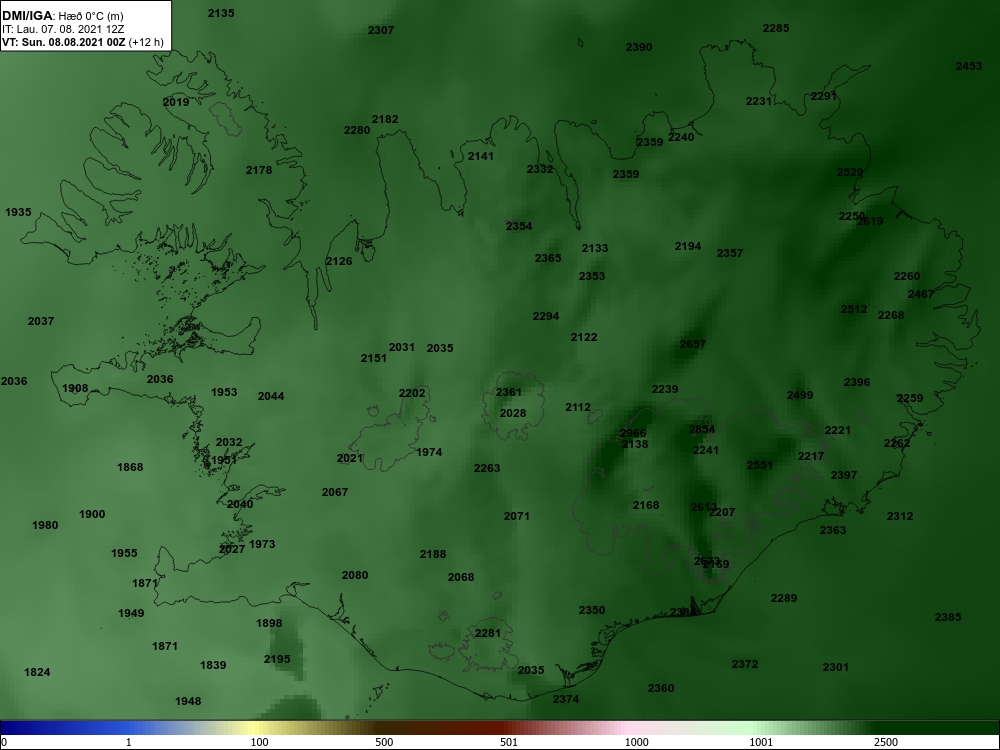Image resolution: width=1000 pixels, height=750 pixels.
Task: Select the 2080 value
Action: pyautogui.click(x=355, y=576)
